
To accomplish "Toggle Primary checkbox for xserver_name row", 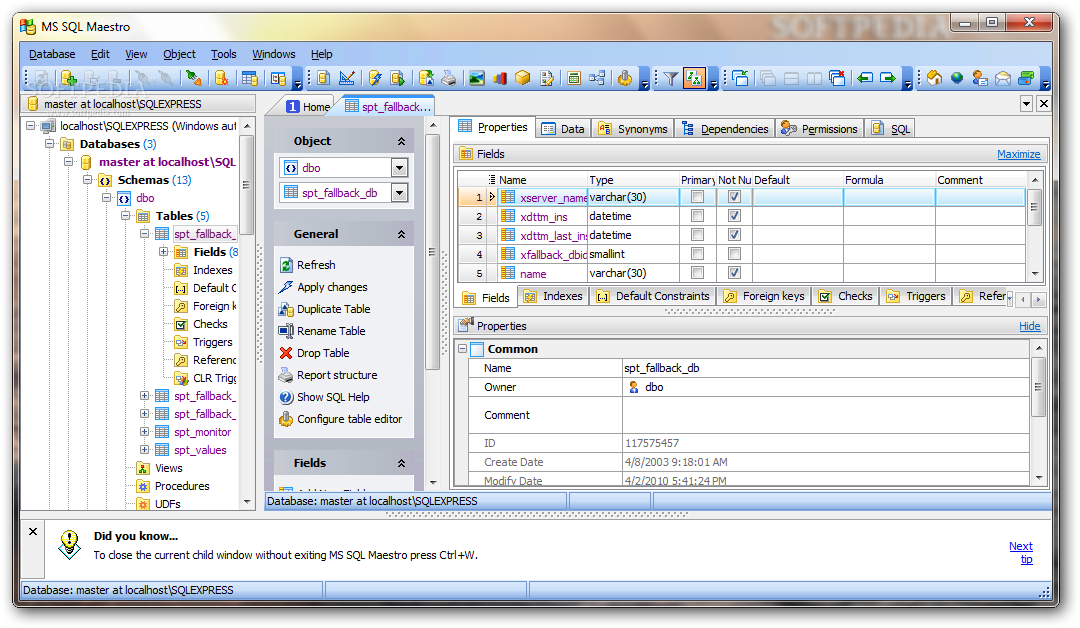I will coord(698,197).
